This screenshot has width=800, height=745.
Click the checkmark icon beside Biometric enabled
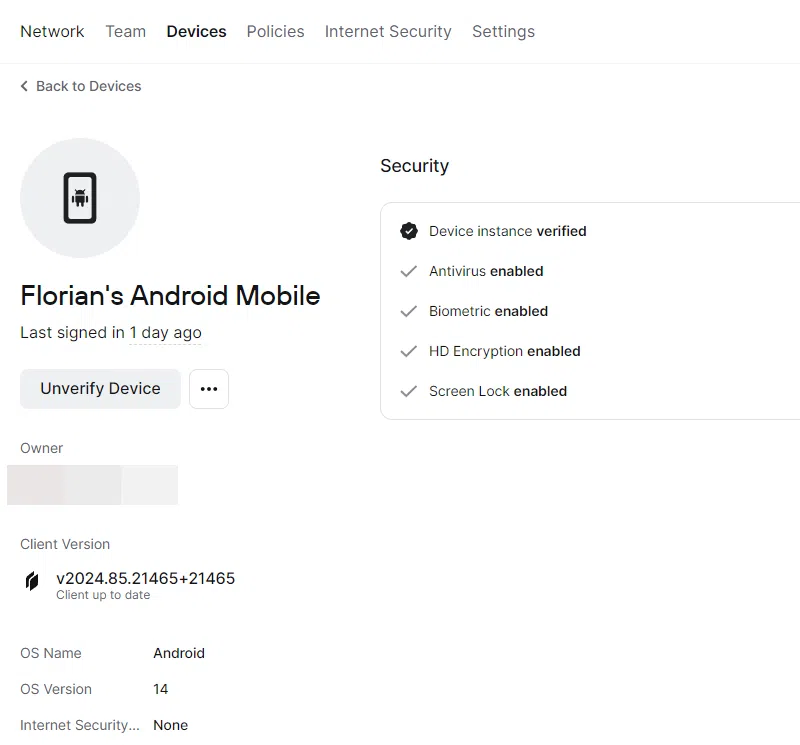tap(408, 311)
